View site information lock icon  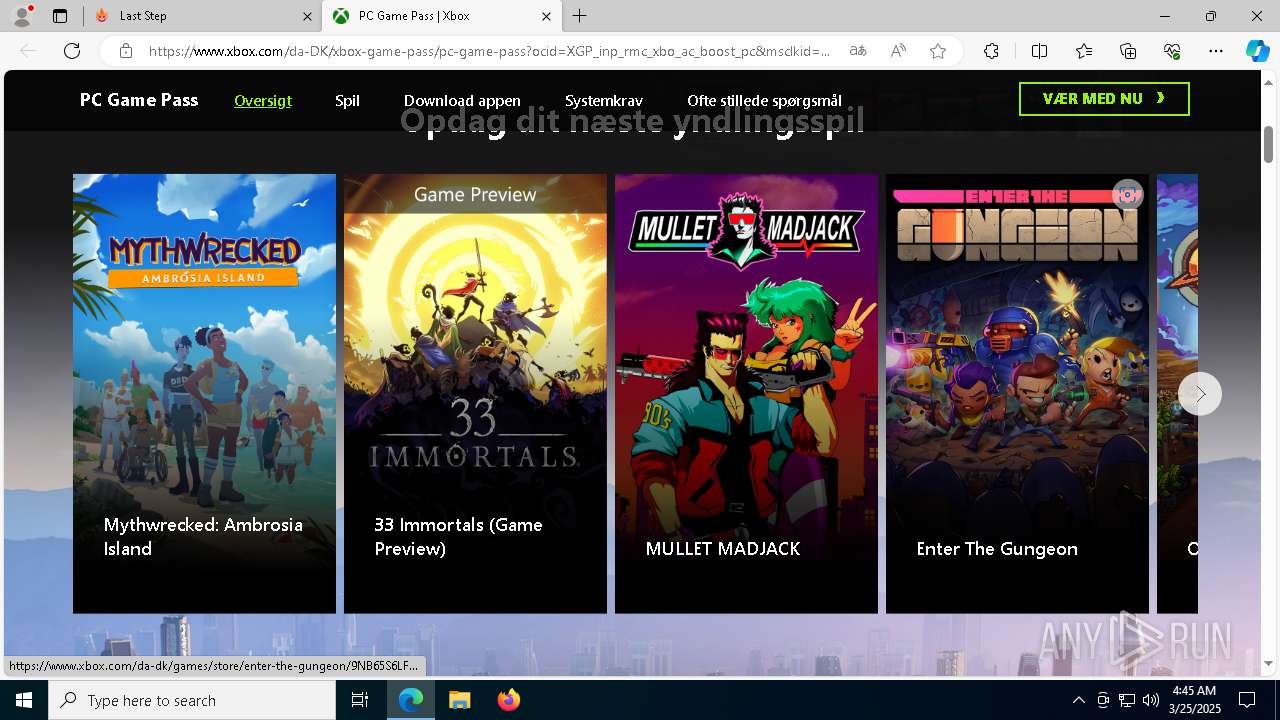(x=126, y=51)
